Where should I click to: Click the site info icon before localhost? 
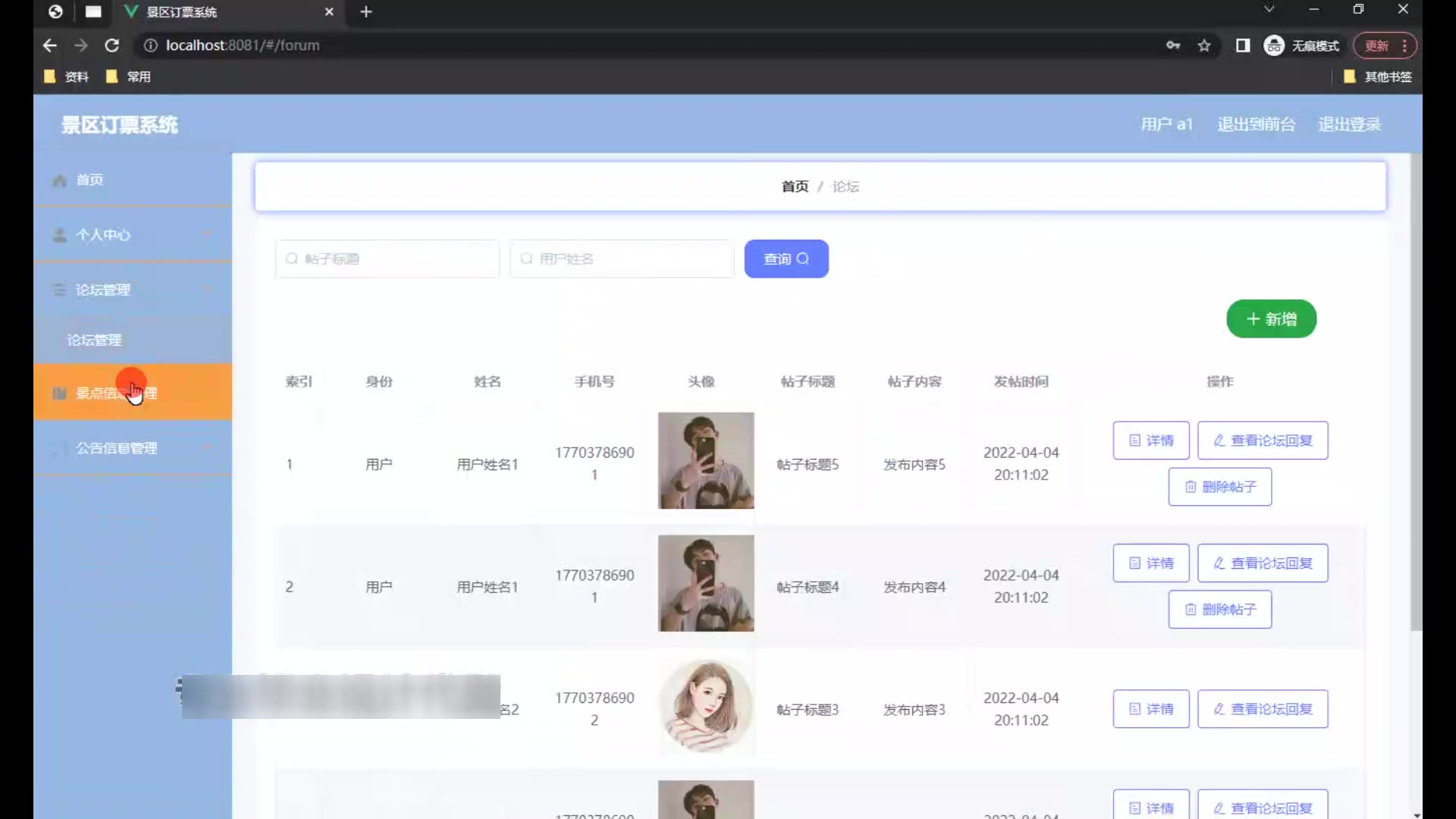[150, 45]
